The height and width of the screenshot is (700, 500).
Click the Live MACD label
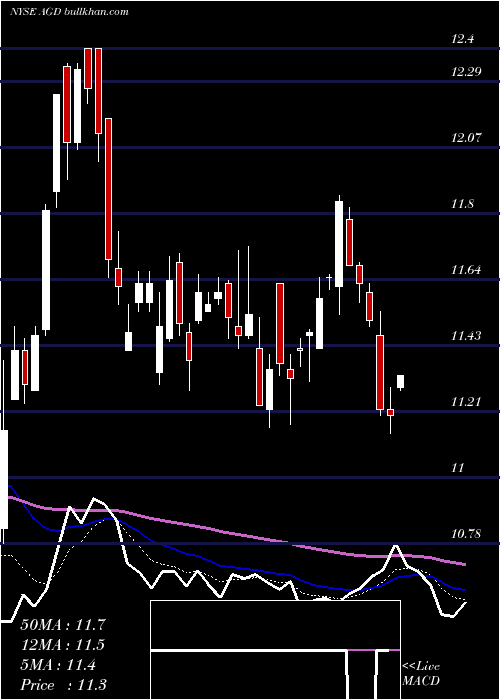(421, 673)
